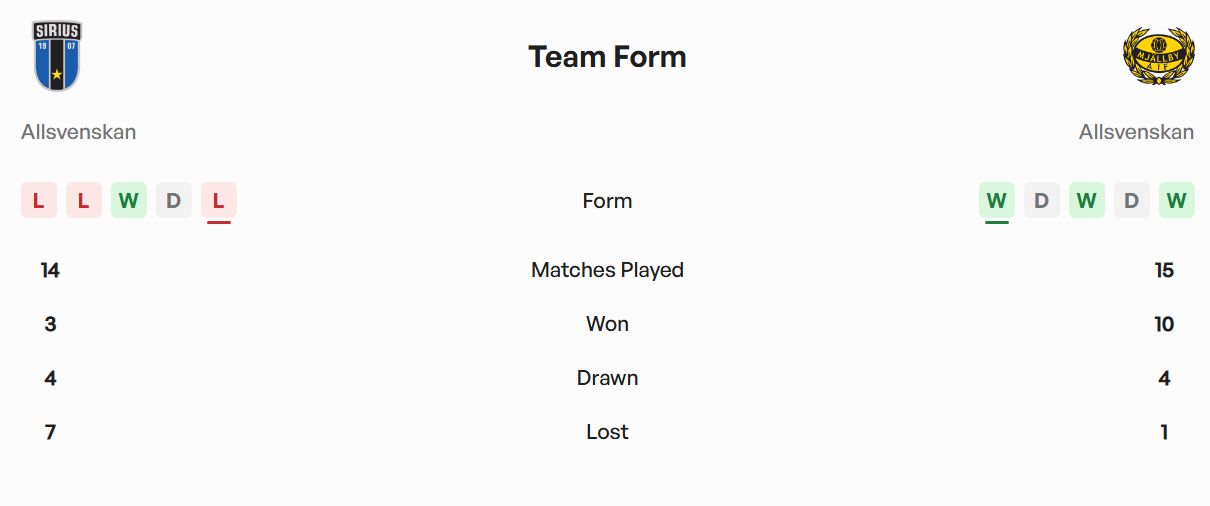Click Sirius's 7 lost value

tap(50, 432)
